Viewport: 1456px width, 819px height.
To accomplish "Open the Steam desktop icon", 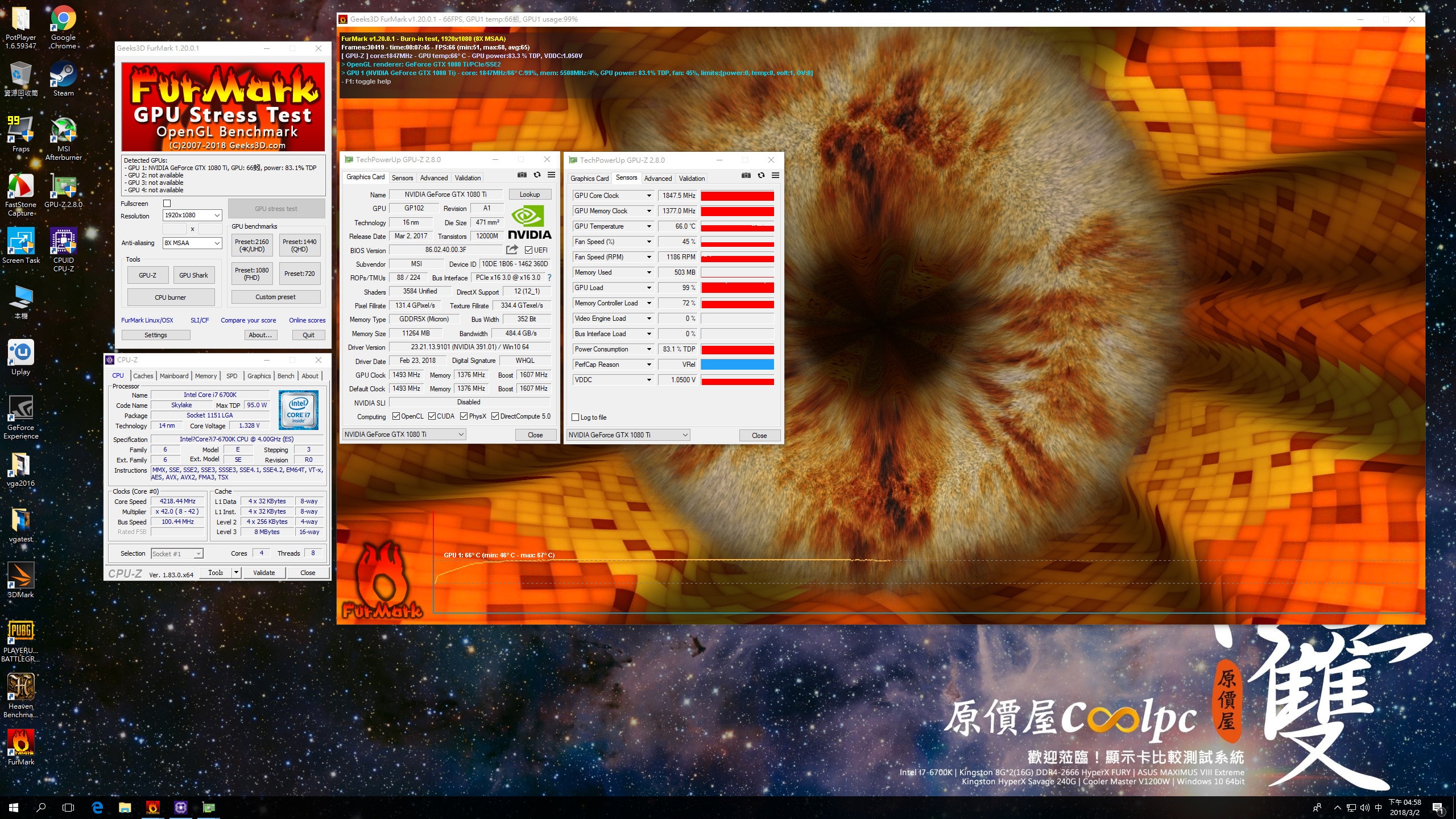I will [x=63, y=80].
